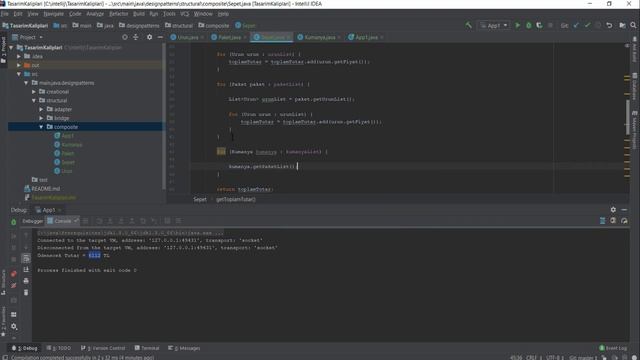
Task: Open the Refactor menu
Action: (x=118, y=14)
